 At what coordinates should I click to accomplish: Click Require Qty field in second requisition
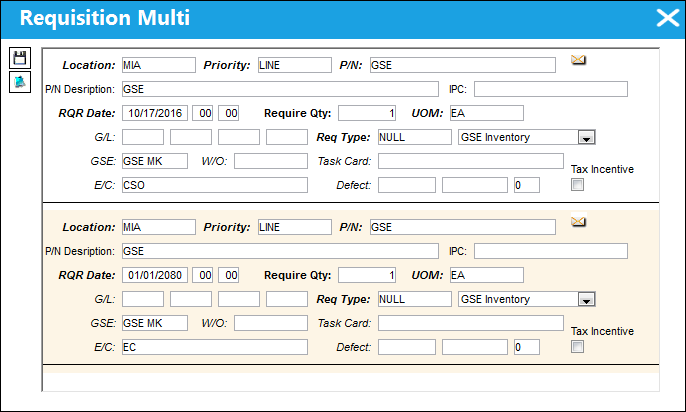[x=367, y=276]
